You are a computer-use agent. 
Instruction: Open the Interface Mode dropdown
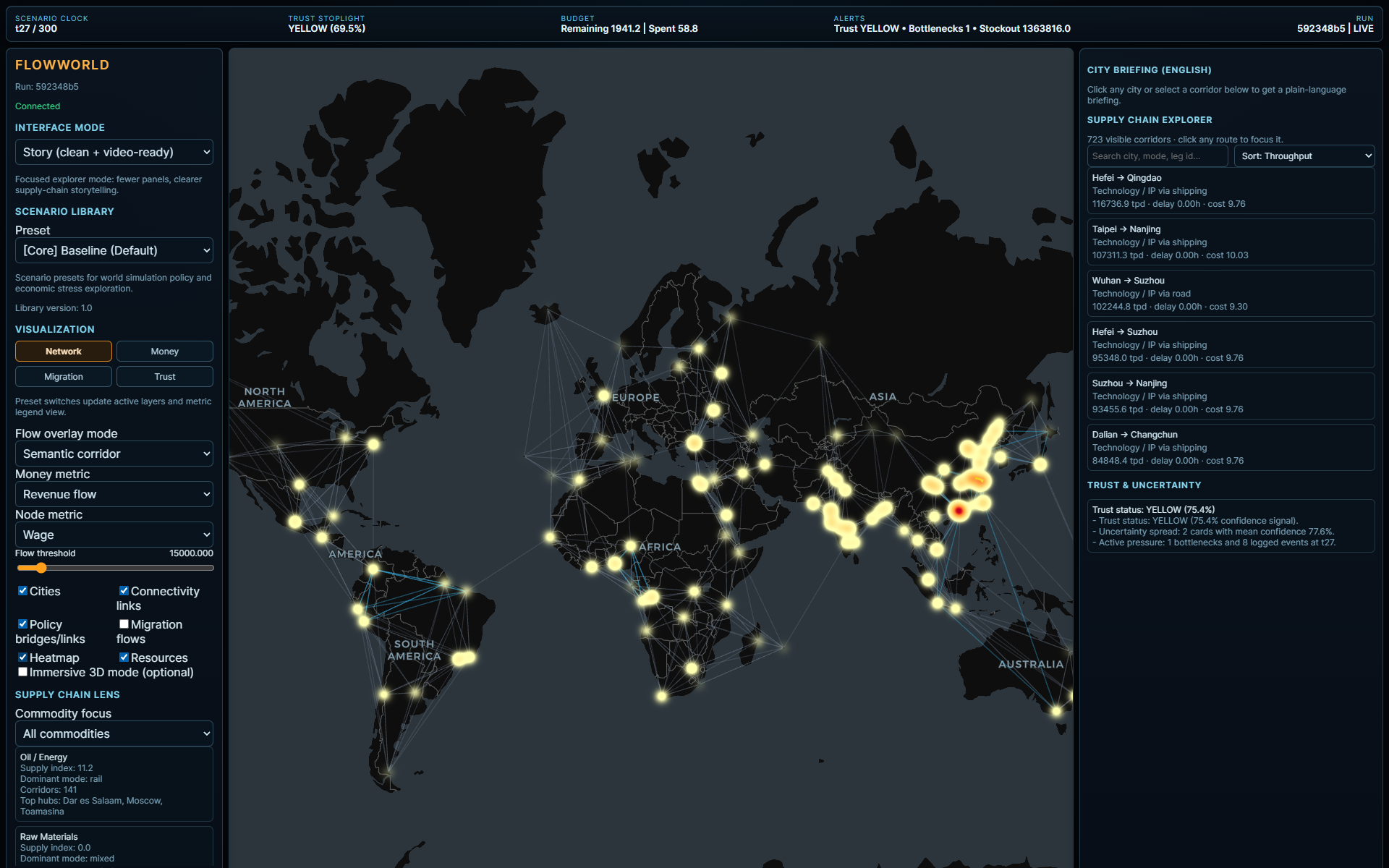click(x=114, y=152)
